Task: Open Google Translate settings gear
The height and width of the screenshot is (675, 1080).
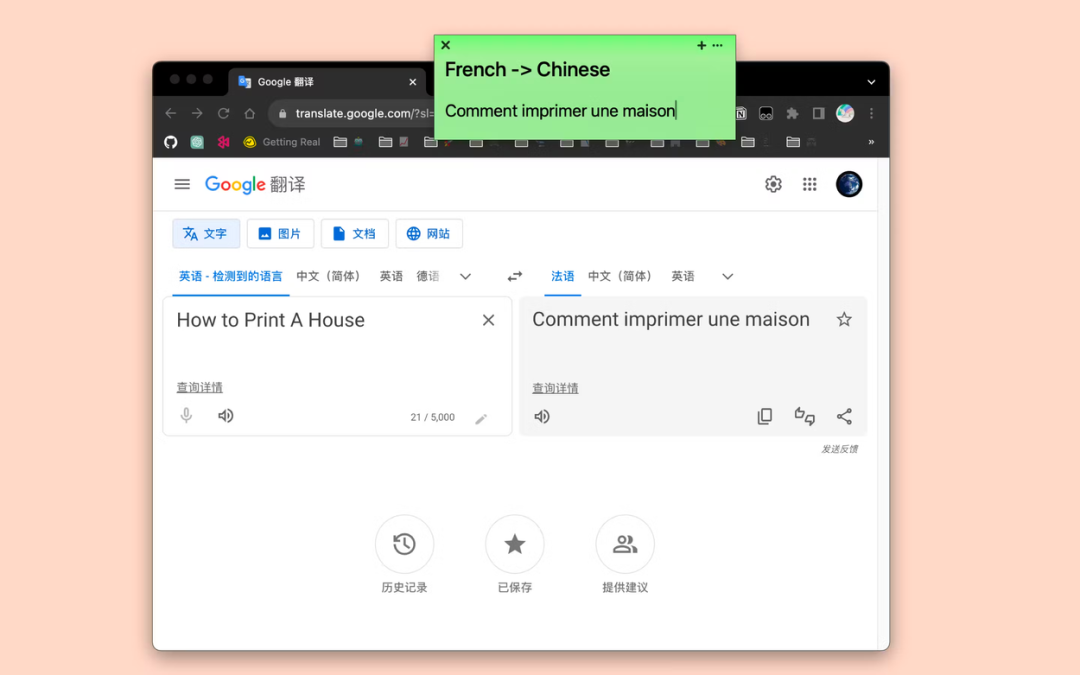Action: pyautogui.click(x=773, y=184)
